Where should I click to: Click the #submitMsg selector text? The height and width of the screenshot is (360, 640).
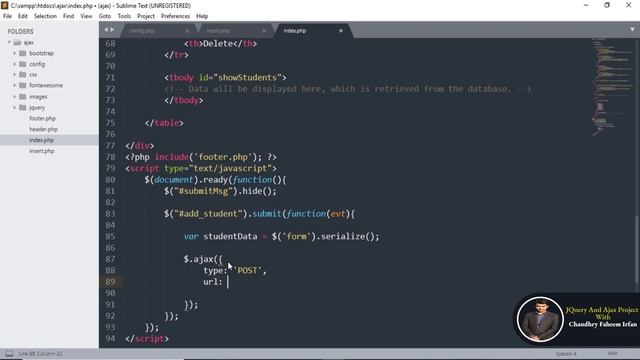pyautogui.click(x=203, y=191)
